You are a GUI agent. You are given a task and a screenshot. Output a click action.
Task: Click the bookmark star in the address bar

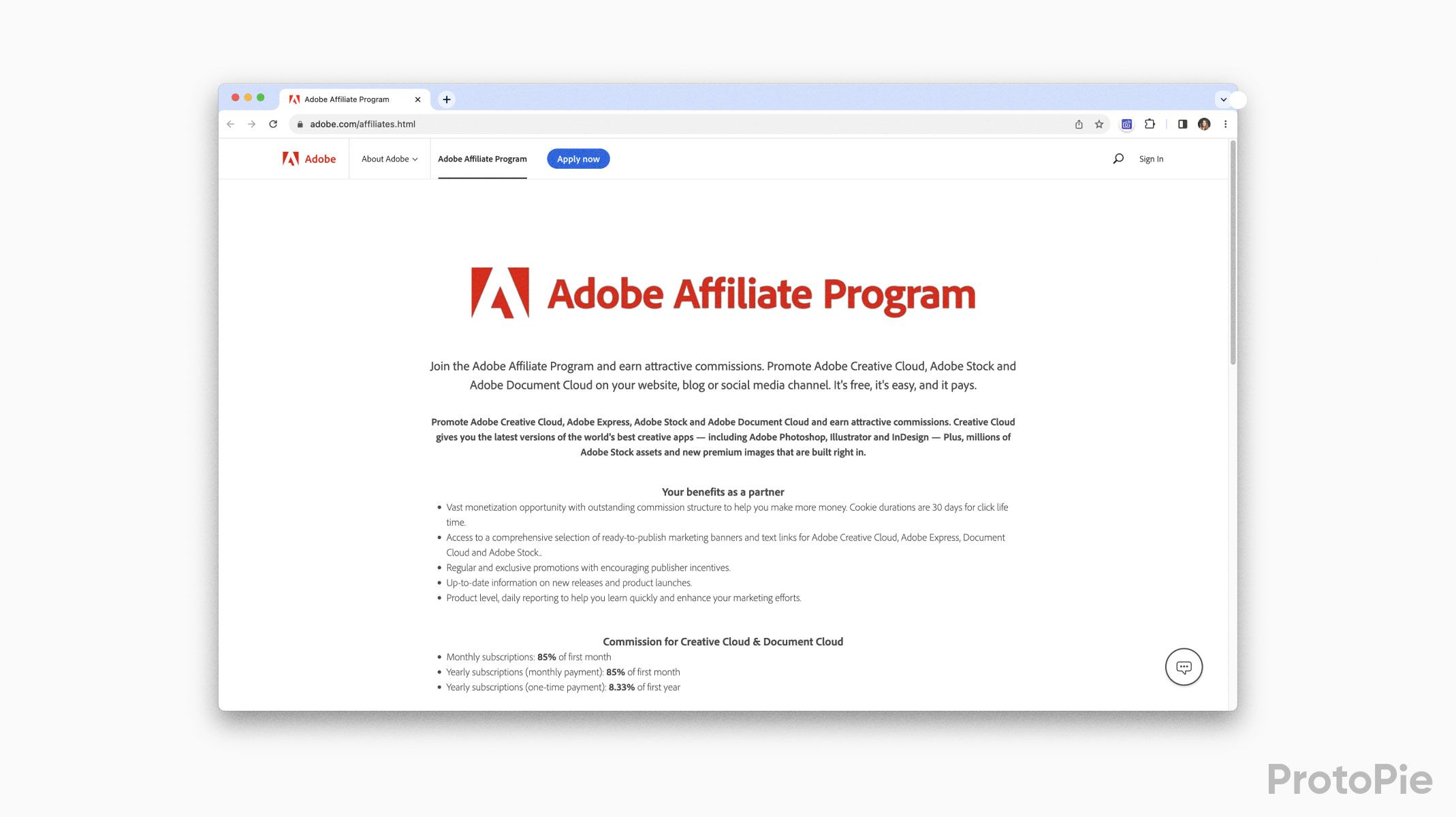pos(1098,124)
